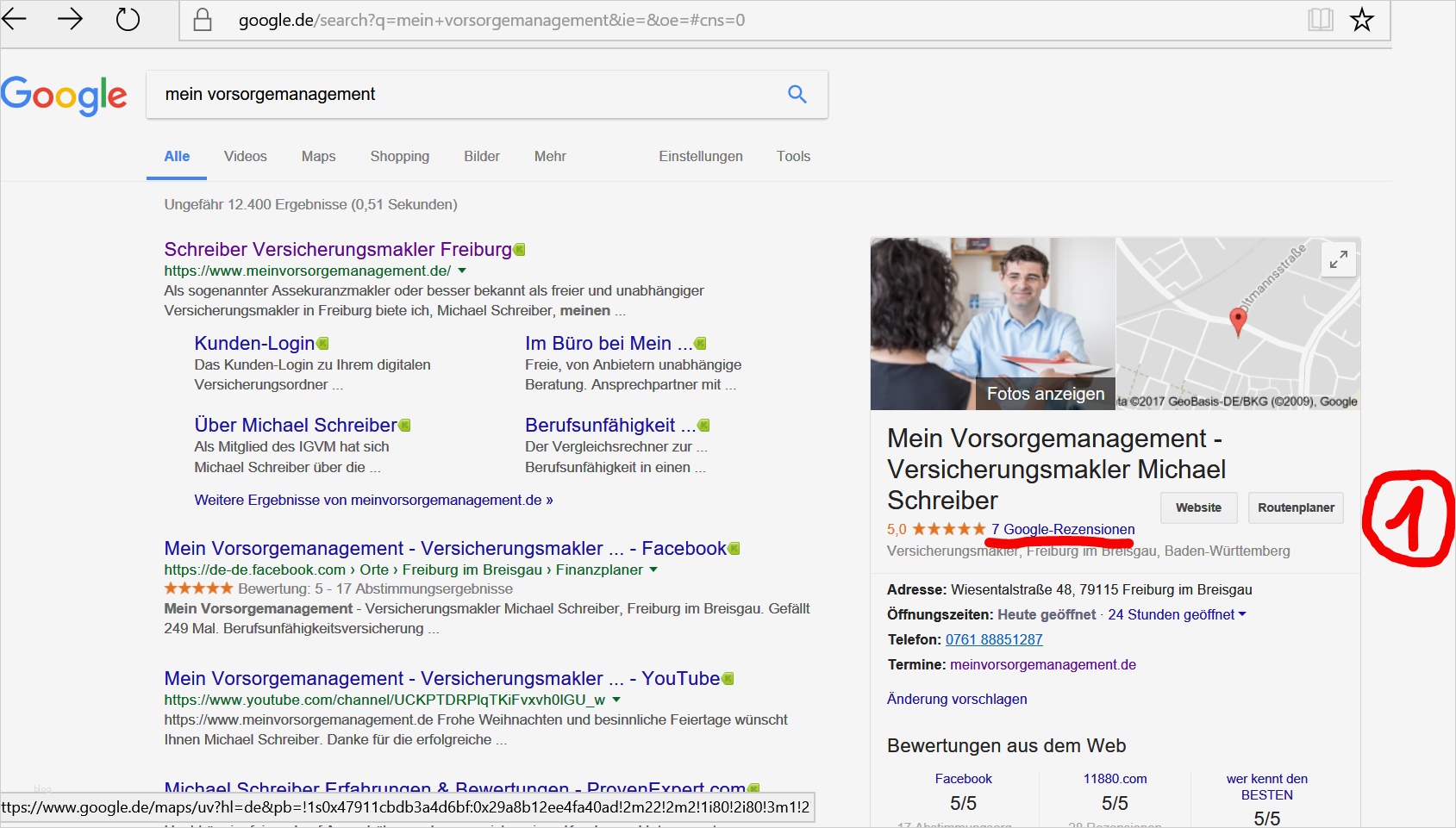The height and width of the screenshot is (828, 1456).
Task: Open Fotos anzeigen photo overlay
Action: click(1045, 394)
